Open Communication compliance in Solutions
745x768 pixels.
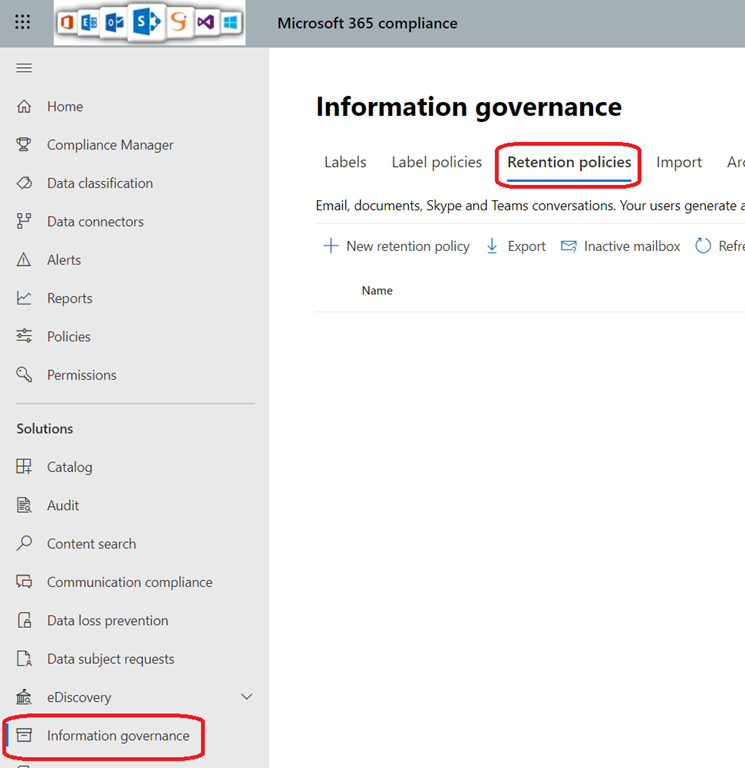(129, 582)
